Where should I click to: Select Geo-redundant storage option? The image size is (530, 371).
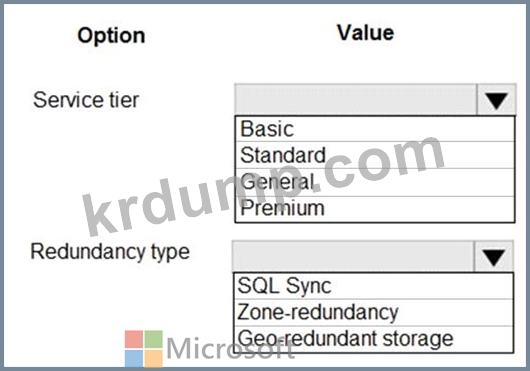pyautogui.click(x=373, y=339)
